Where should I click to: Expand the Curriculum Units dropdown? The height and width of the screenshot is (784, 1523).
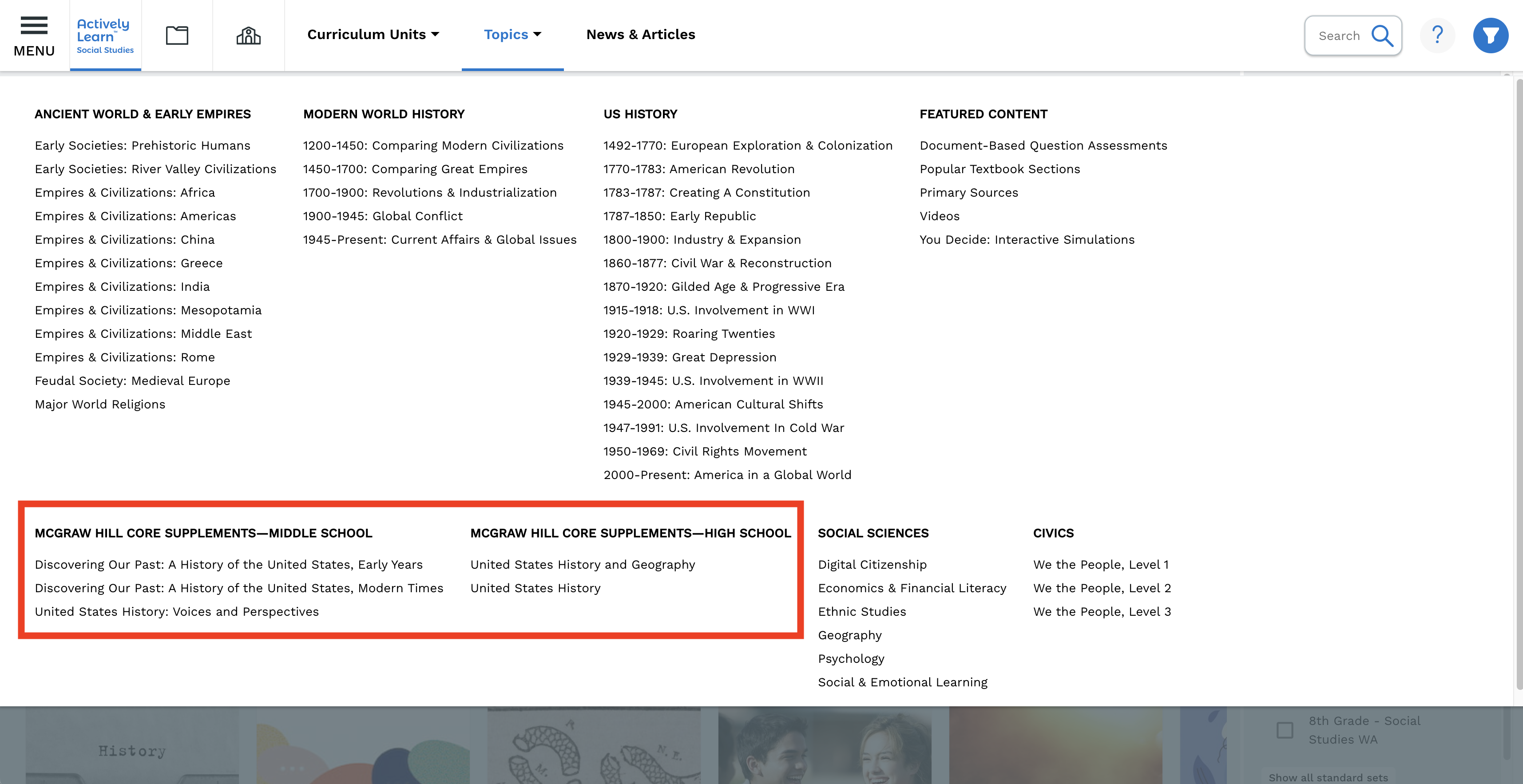pos(373,34)
